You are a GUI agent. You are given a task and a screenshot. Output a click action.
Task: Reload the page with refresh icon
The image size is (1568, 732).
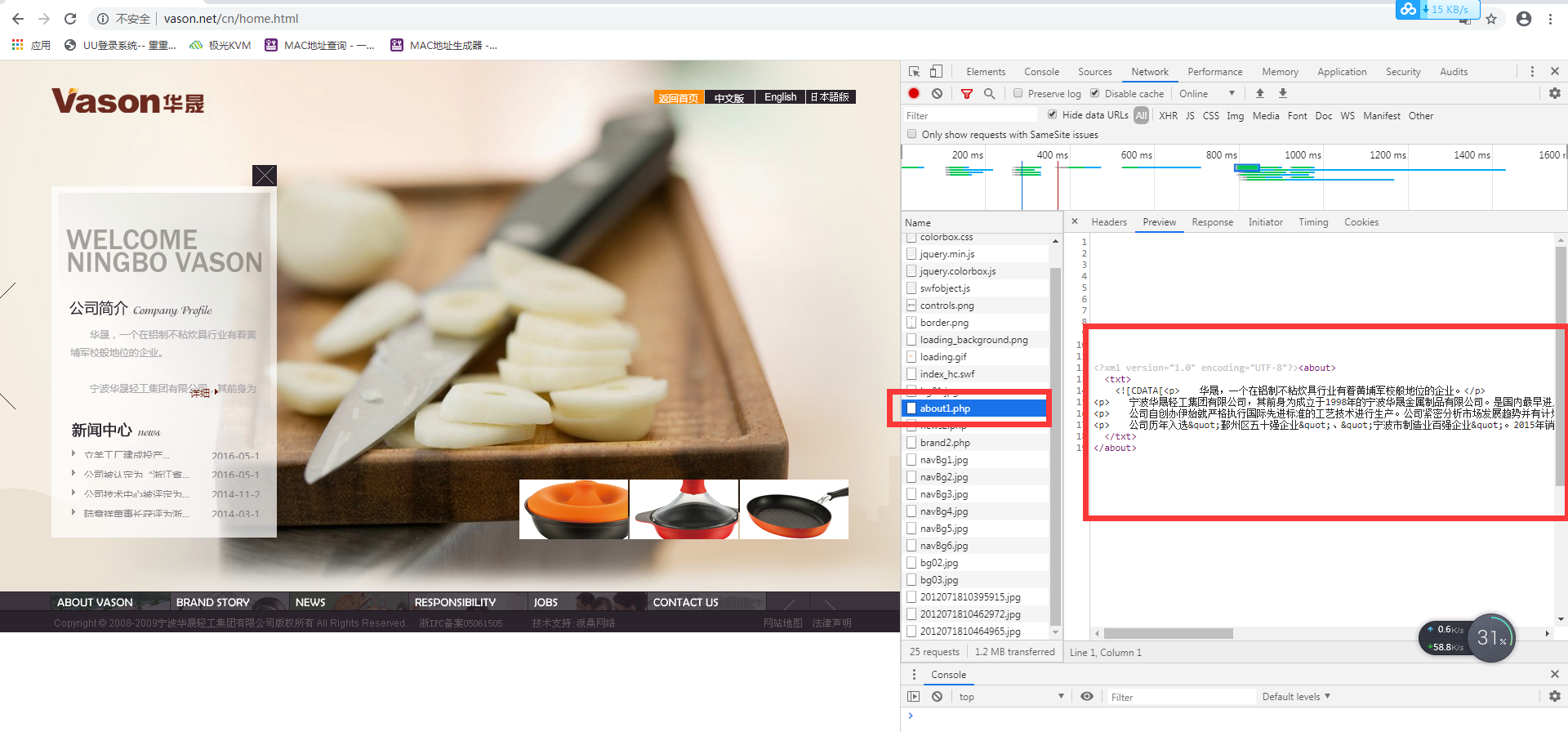(x=70, y=19)
